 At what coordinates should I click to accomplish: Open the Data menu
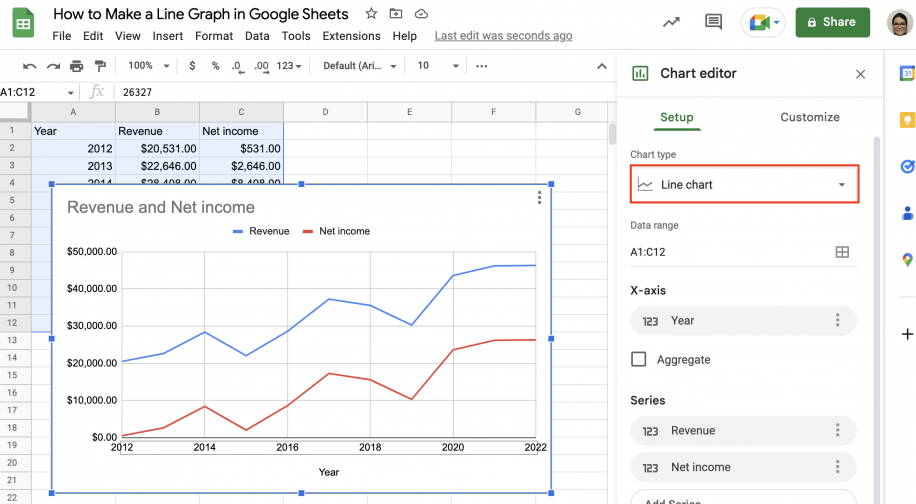click(x=257, y=36)
